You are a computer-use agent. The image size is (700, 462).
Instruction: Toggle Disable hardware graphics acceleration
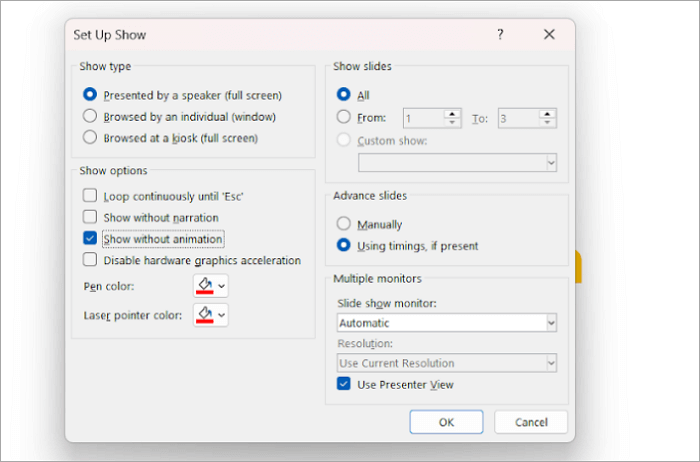pos(91,260)
